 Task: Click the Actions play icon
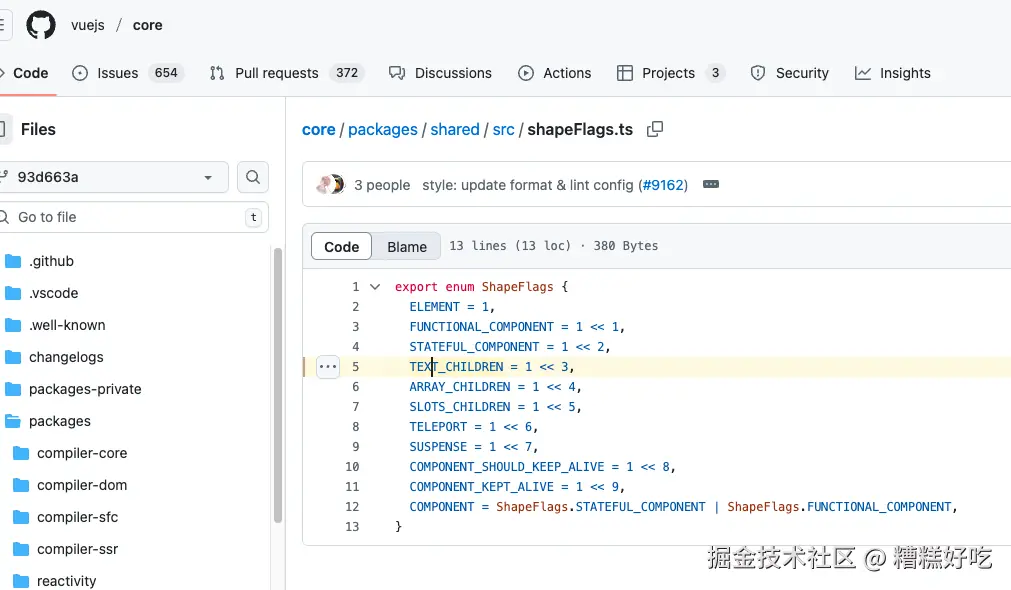[526, 73]
